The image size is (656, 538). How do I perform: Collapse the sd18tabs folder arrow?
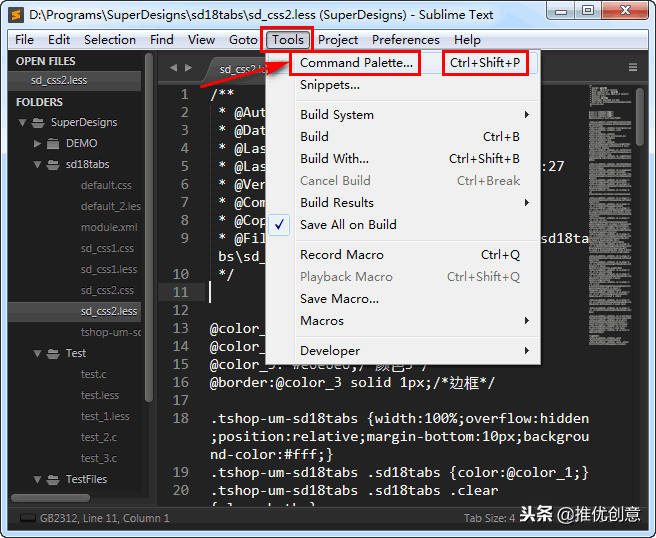coord(37,165)
